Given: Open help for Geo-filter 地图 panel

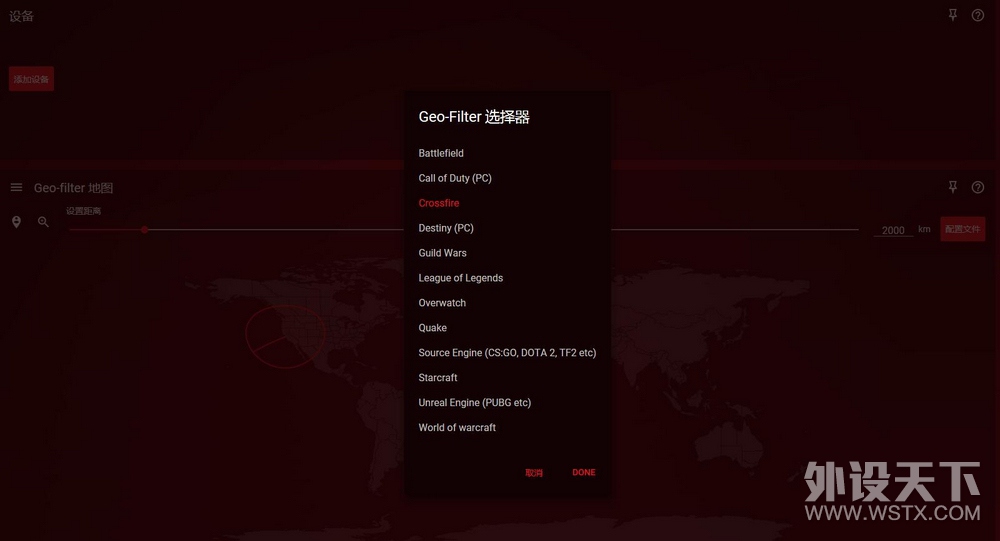Looking at the screenshot, I should (x=978, y=187).
